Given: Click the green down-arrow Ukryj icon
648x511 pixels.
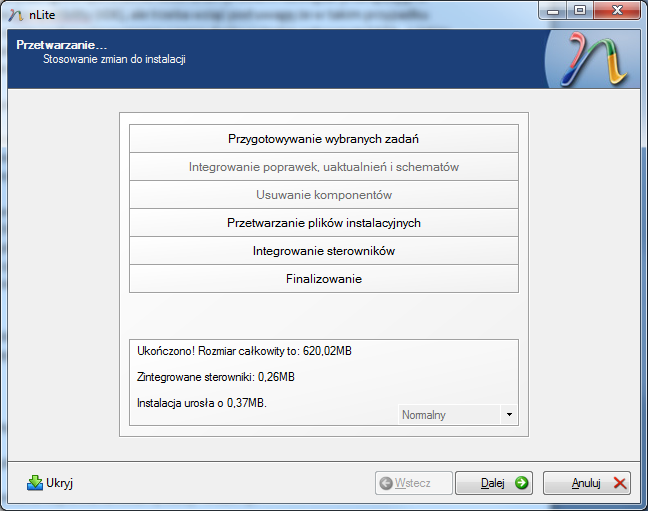Looking at the screenshot, I should click(x=35, y=483).
